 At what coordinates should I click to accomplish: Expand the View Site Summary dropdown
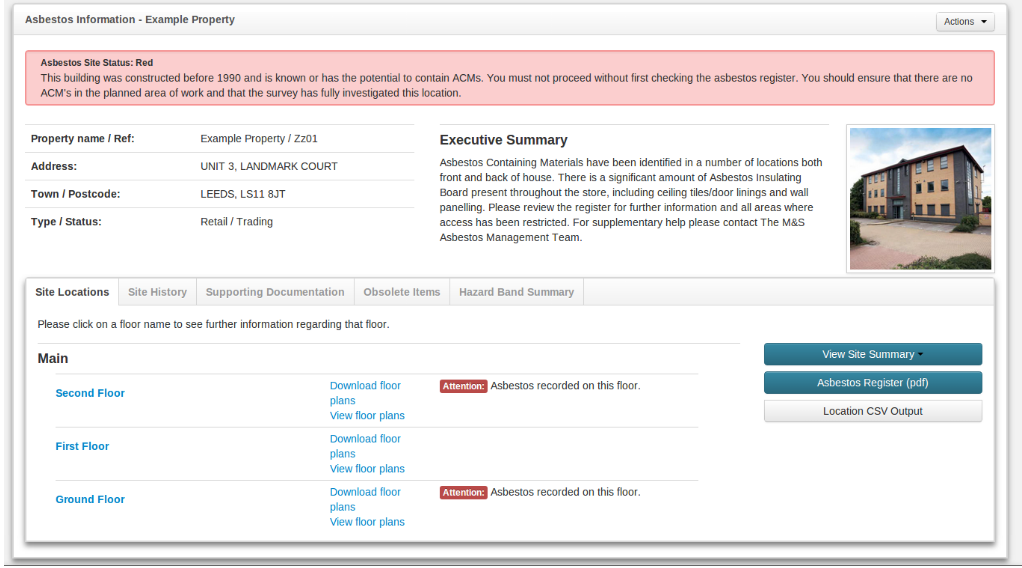pos(872,354)
